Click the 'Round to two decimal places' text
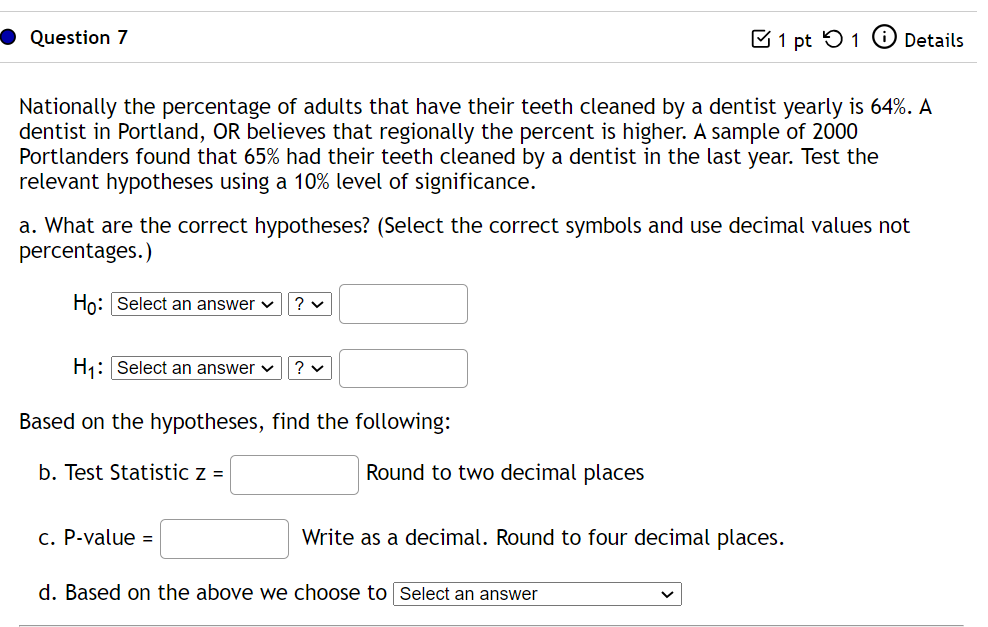This screenshot has height=627, width=988. tap(505, 473)
